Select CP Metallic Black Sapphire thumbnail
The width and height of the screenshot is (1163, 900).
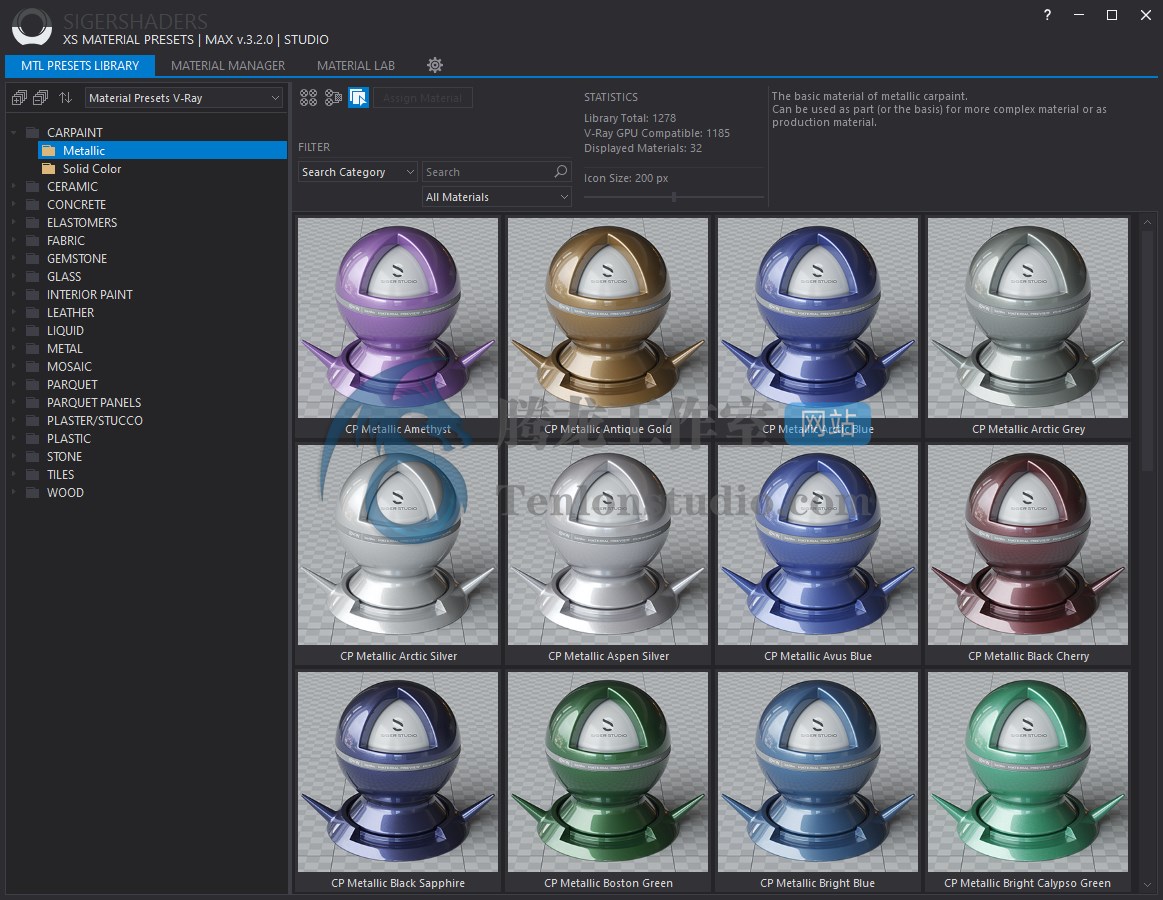398,772
